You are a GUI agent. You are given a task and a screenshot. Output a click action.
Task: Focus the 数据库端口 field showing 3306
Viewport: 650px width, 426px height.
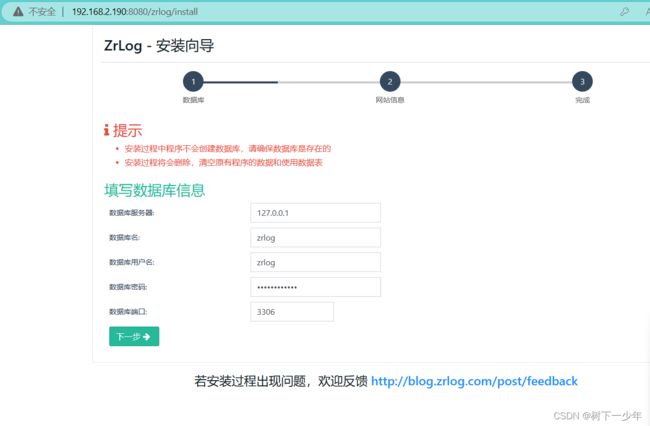(x=292, y=312)
